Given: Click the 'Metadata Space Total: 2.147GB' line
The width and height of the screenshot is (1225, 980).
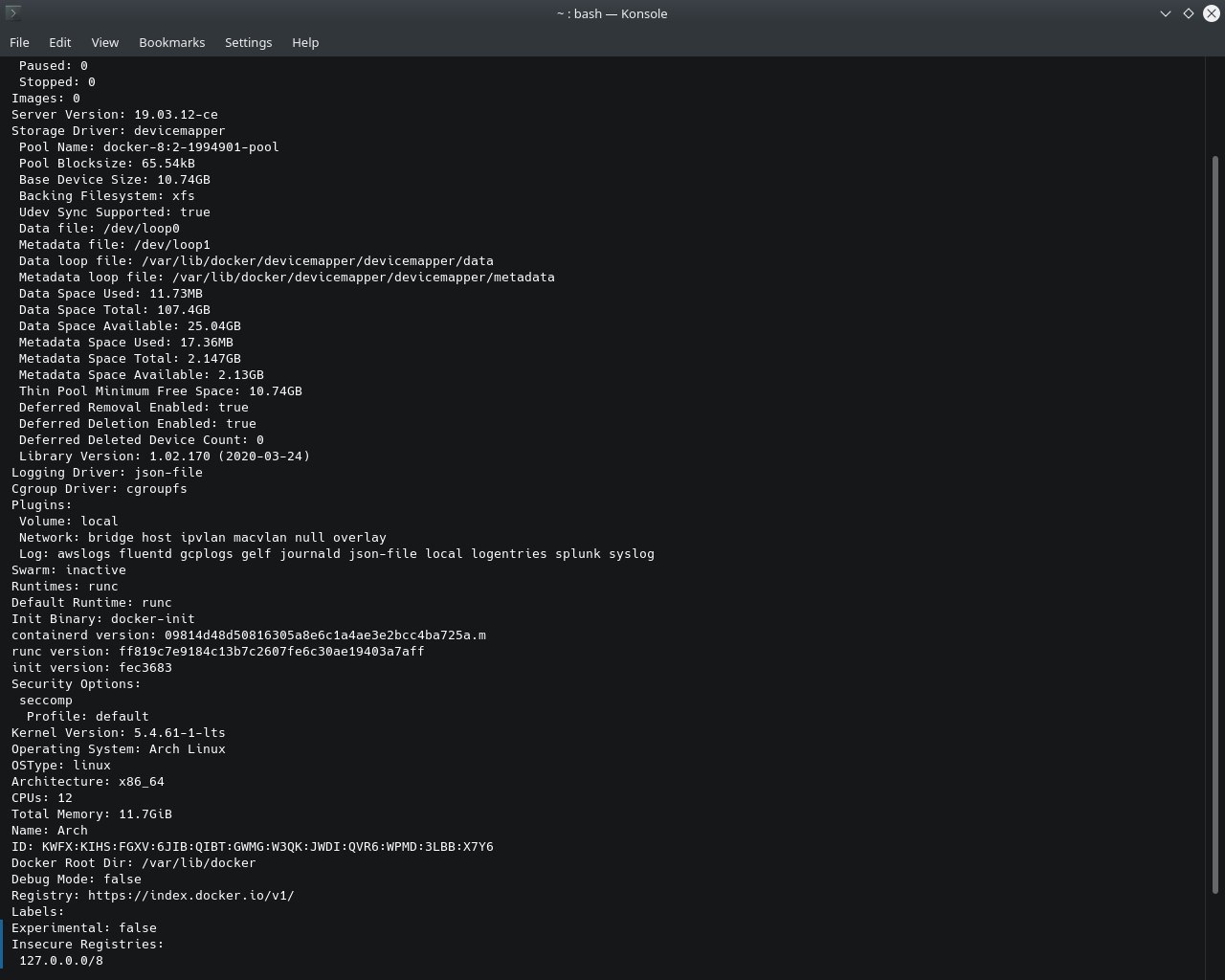Looking at the screenshot, I should point(130,359).
